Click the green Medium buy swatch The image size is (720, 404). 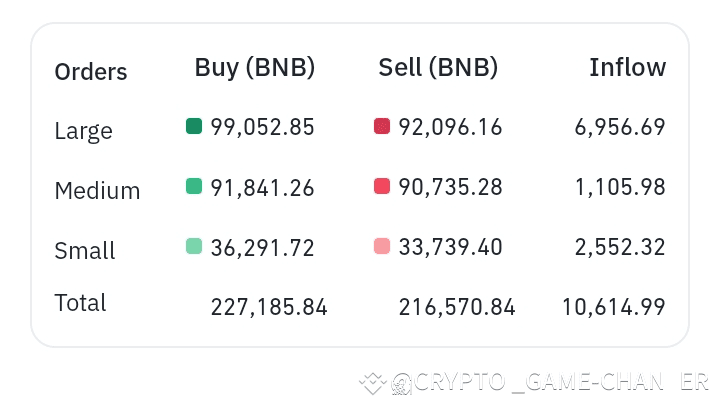coord(194,186)
